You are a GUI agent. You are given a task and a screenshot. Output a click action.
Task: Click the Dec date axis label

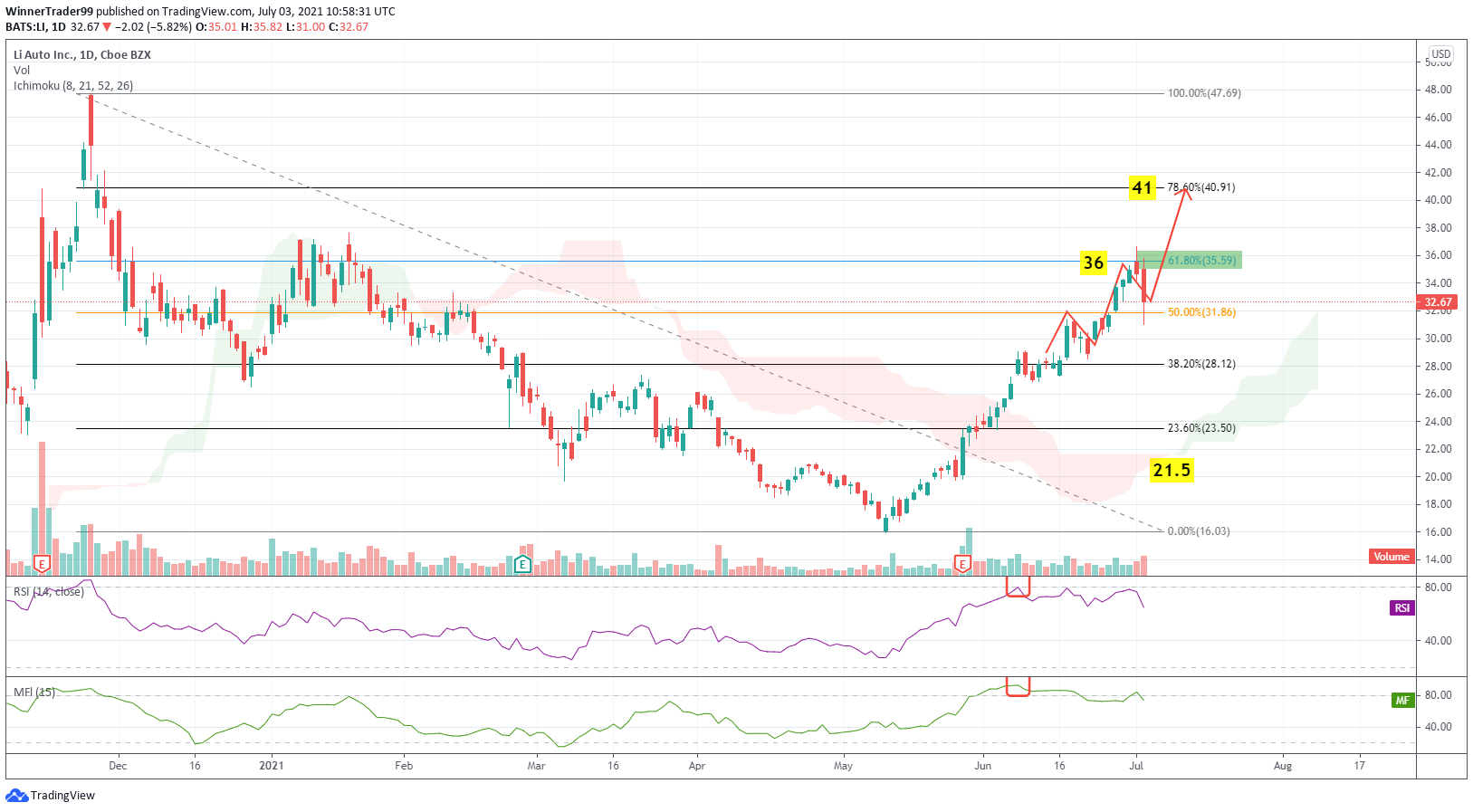click(118, 766)
